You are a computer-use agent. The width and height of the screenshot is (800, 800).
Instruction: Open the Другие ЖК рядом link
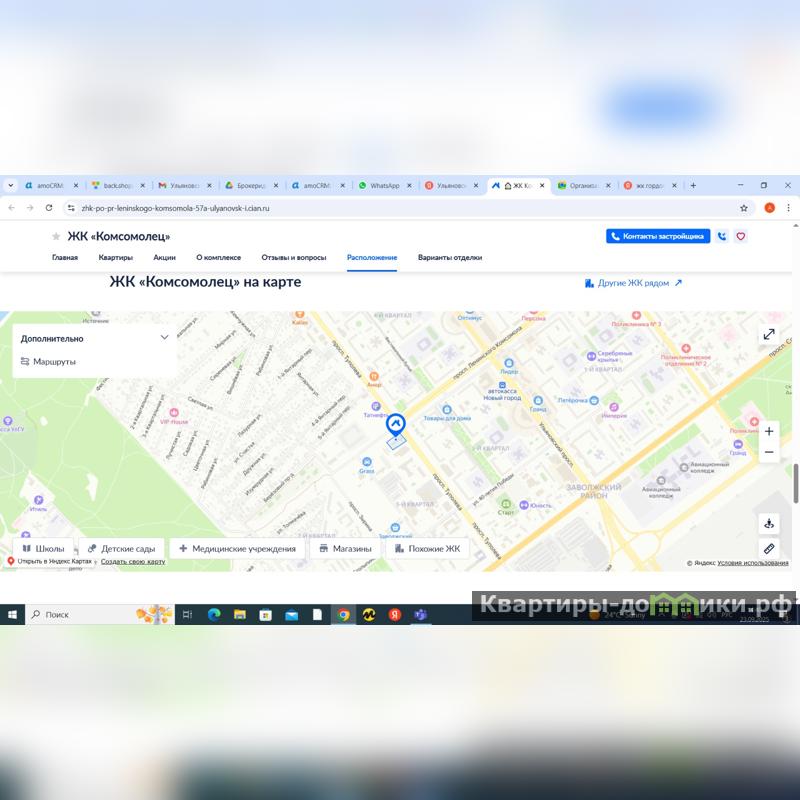tap(633, 283)
